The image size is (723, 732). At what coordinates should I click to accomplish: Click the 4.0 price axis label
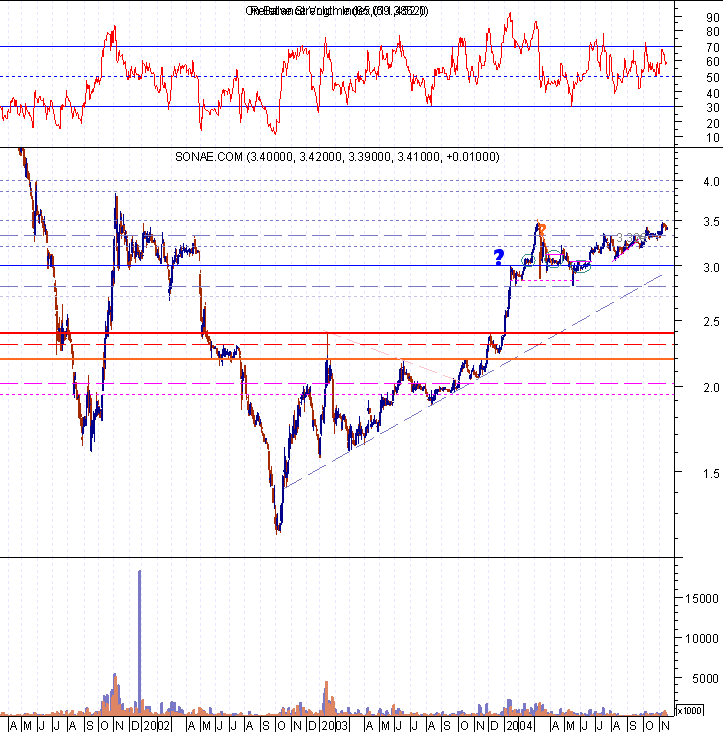click(x=711, y=182)
